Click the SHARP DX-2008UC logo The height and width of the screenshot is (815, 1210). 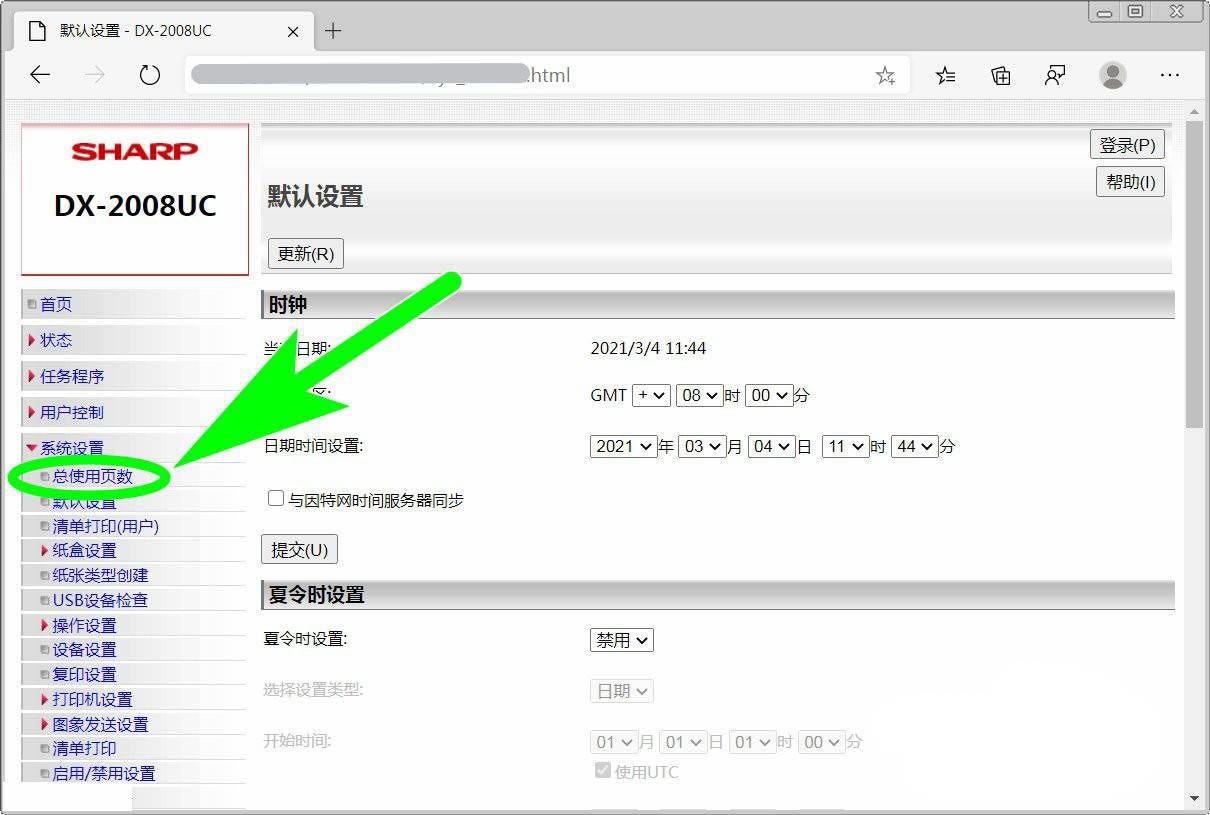coord(135,199)
